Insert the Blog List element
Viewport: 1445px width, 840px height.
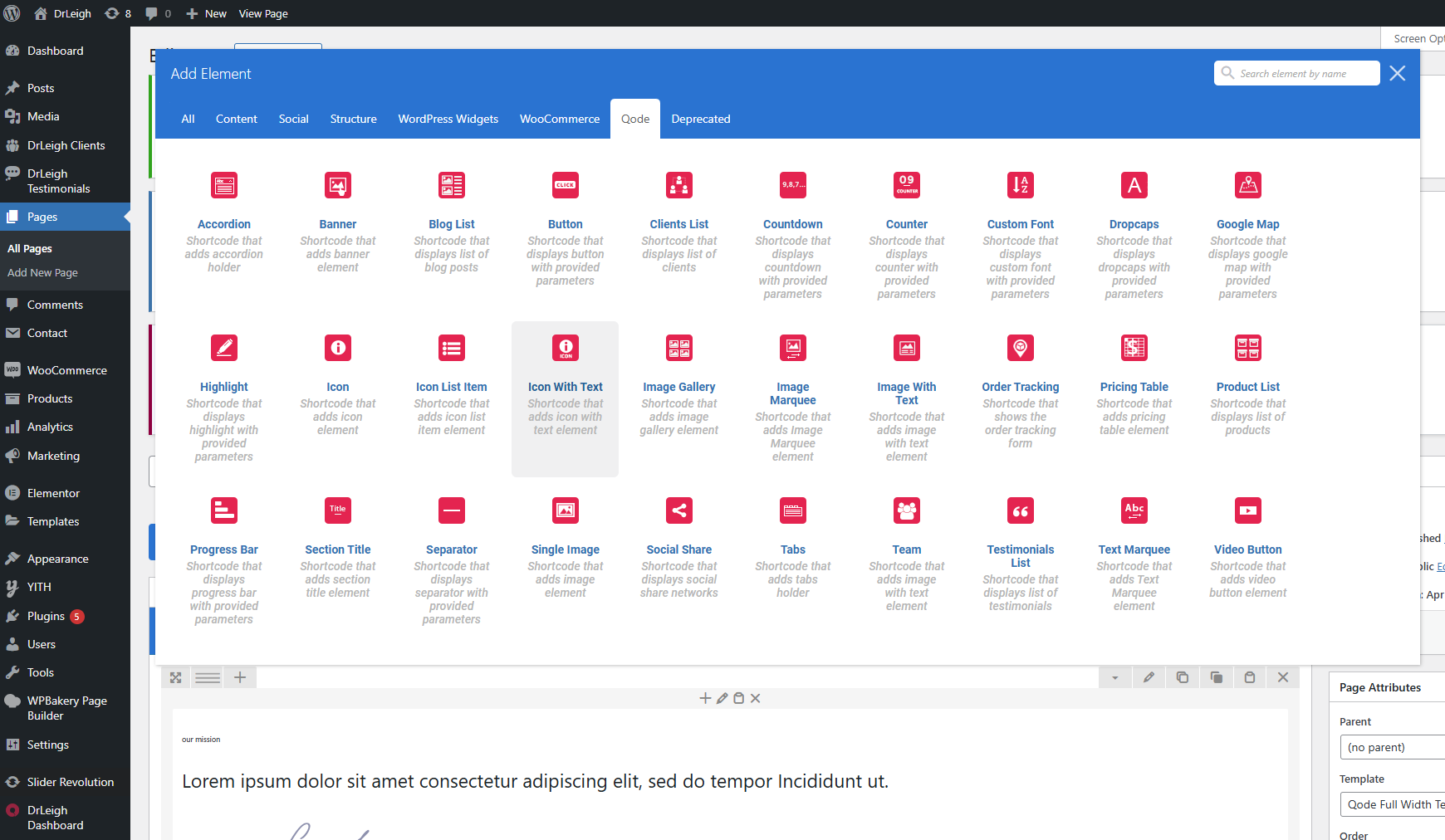452,224
